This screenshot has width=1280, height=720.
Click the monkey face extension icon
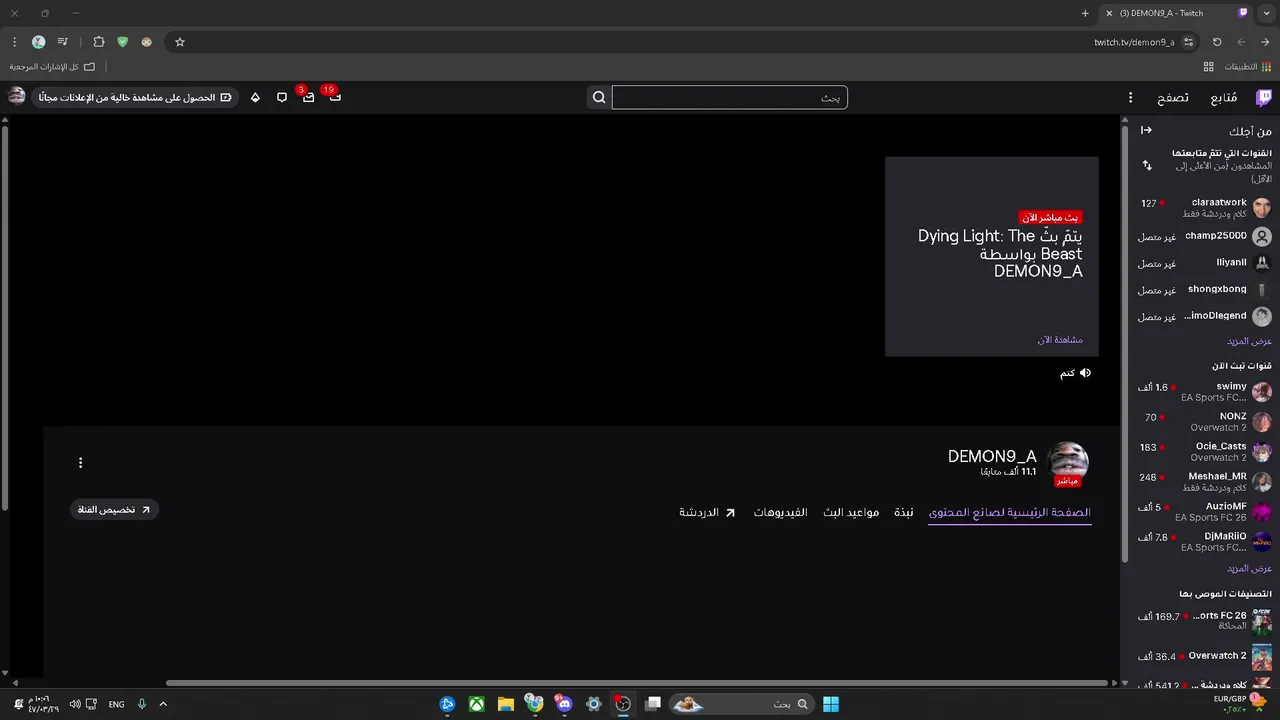tap(147, 42)
